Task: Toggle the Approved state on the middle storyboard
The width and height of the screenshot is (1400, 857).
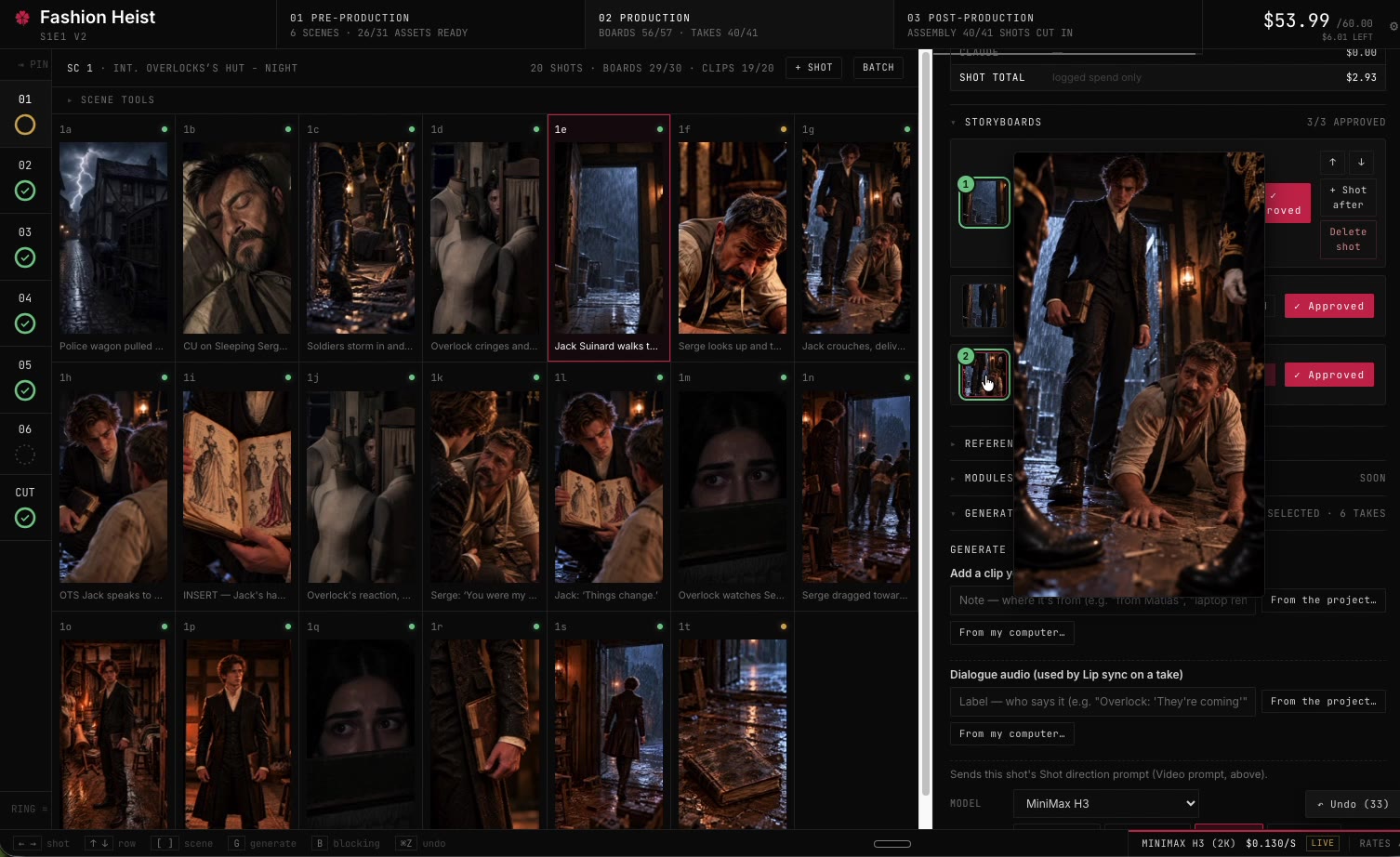Action: [x=1329, y=306]
